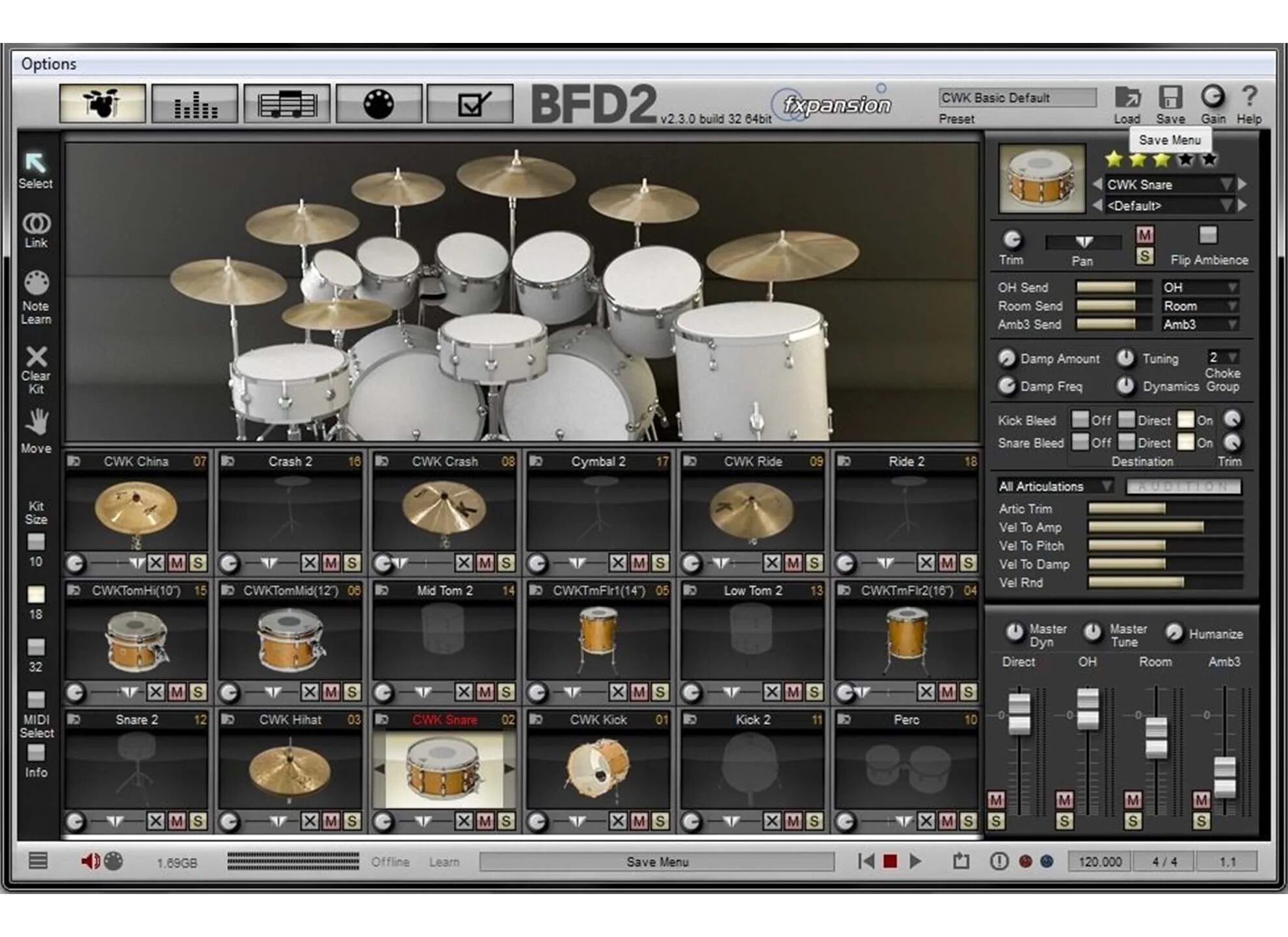Toggle the Flip Ambience checkbox
The image size is (1288, 937).
pos(1208,235)
